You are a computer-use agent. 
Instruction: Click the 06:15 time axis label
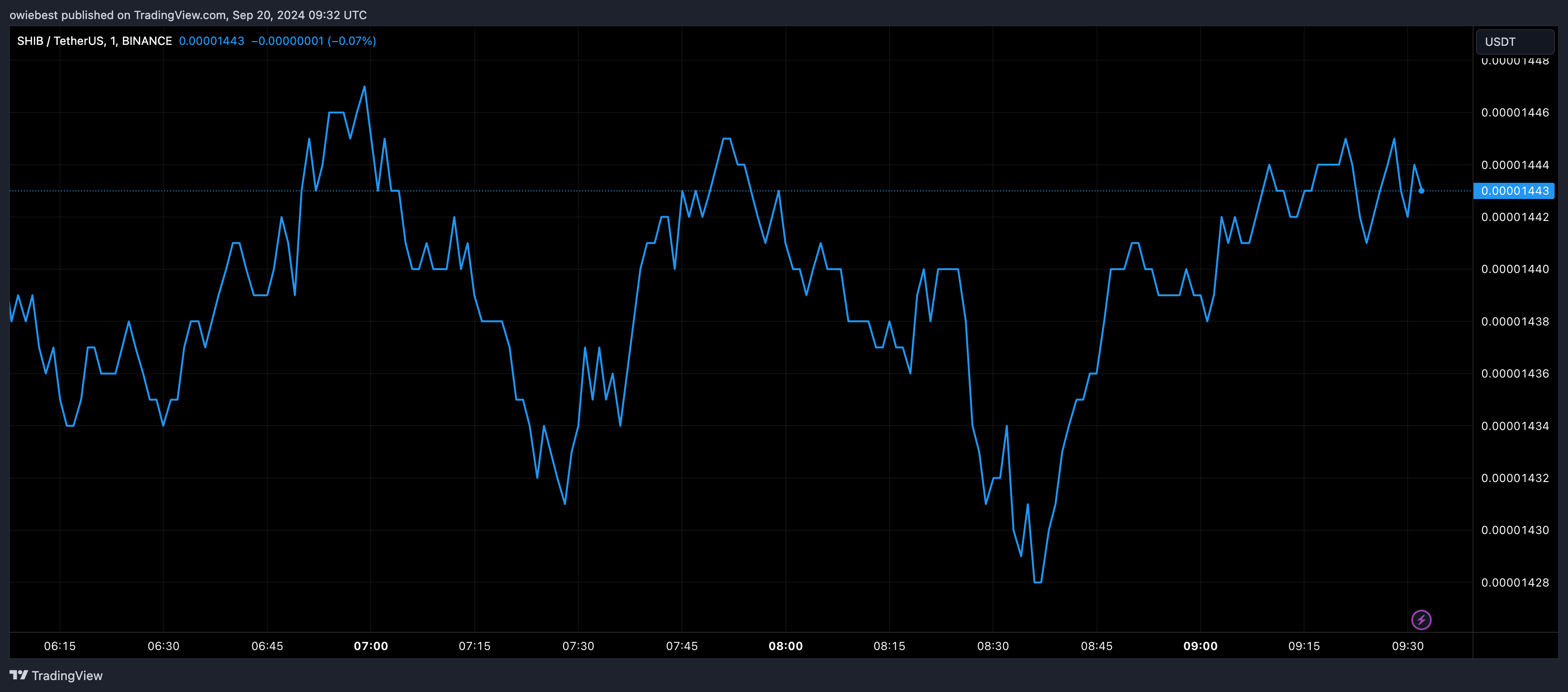point(60,646)
